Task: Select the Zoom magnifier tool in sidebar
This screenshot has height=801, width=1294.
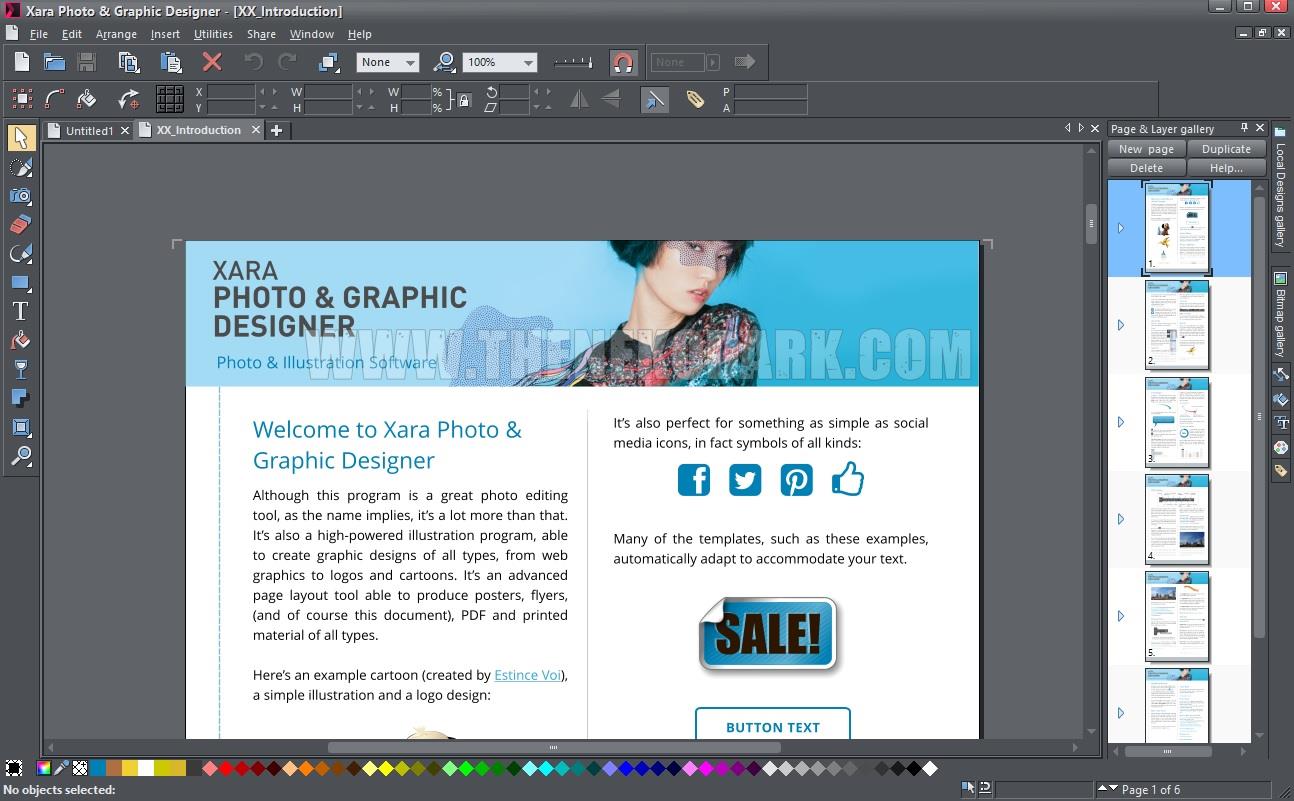Action: click(21, 456)
